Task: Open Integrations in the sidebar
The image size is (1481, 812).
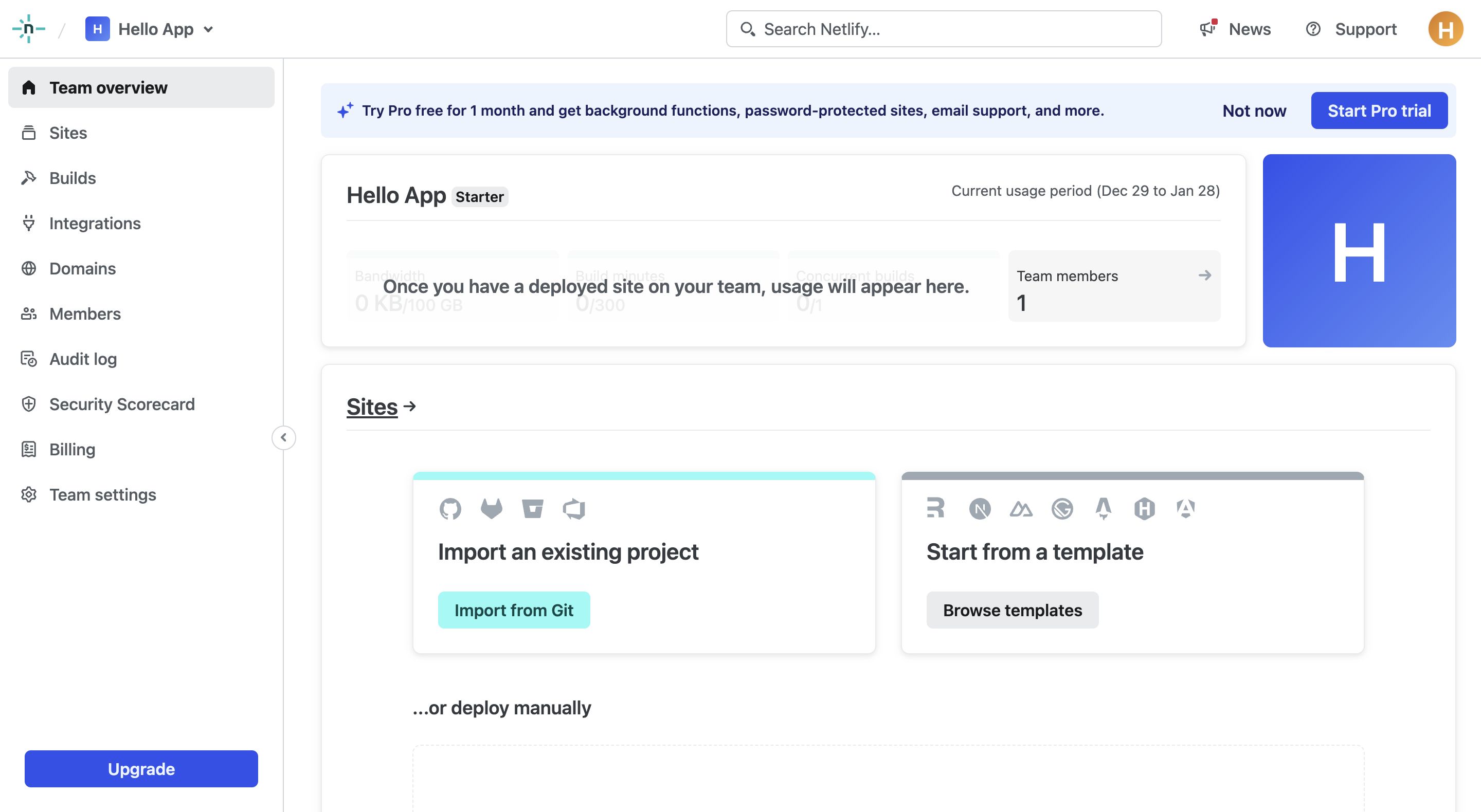Action: coord(141,223)
